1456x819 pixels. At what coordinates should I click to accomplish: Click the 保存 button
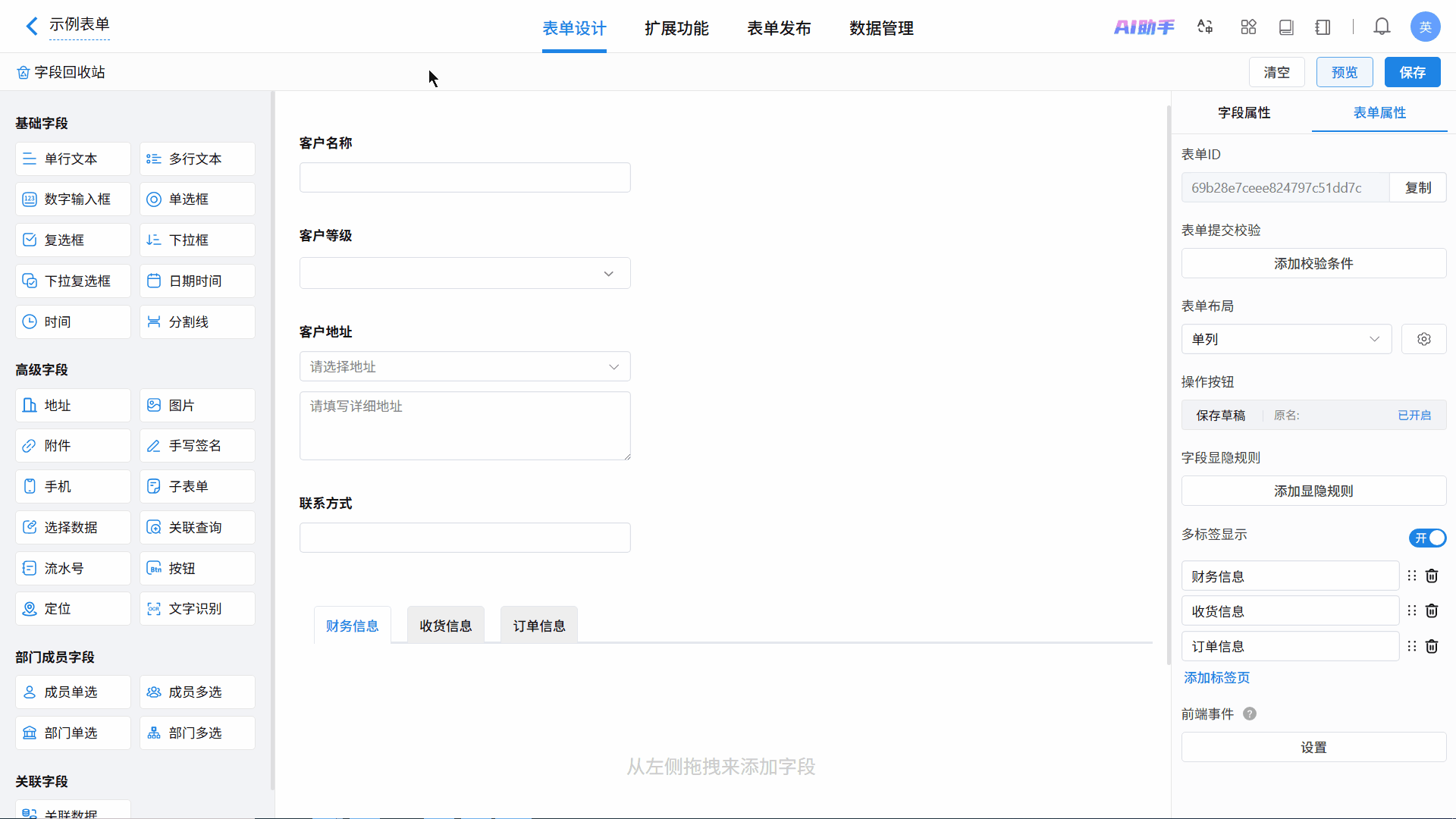point(1412,72)
